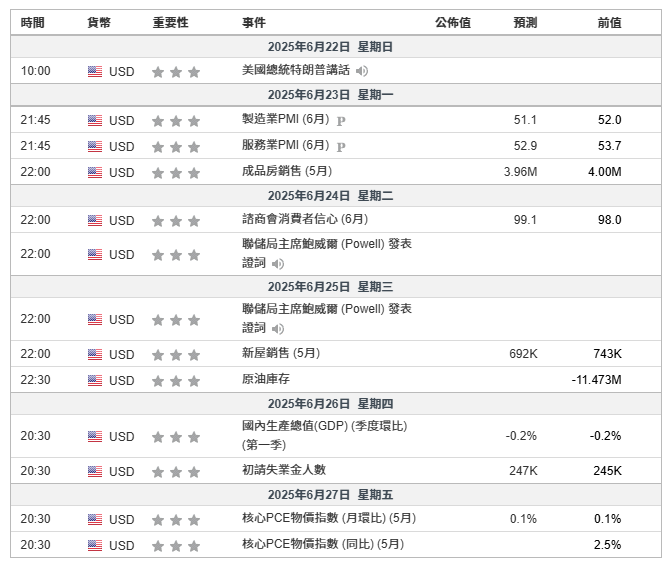This screenshot has height=566, width=666.
Task: Click the previous value 98.0
Action: pyautogui.click(x=610, y=220)
